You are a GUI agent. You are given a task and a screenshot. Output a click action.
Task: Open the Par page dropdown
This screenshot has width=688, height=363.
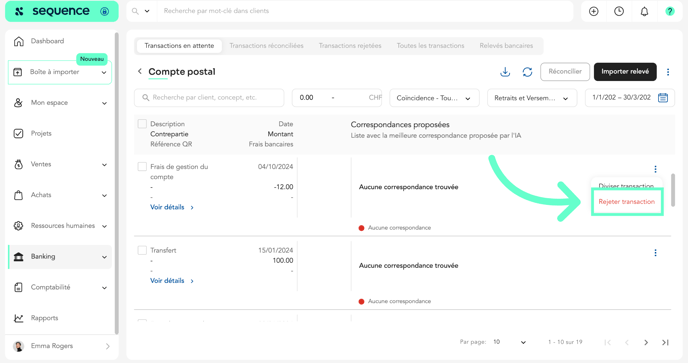tap(509, 342)
